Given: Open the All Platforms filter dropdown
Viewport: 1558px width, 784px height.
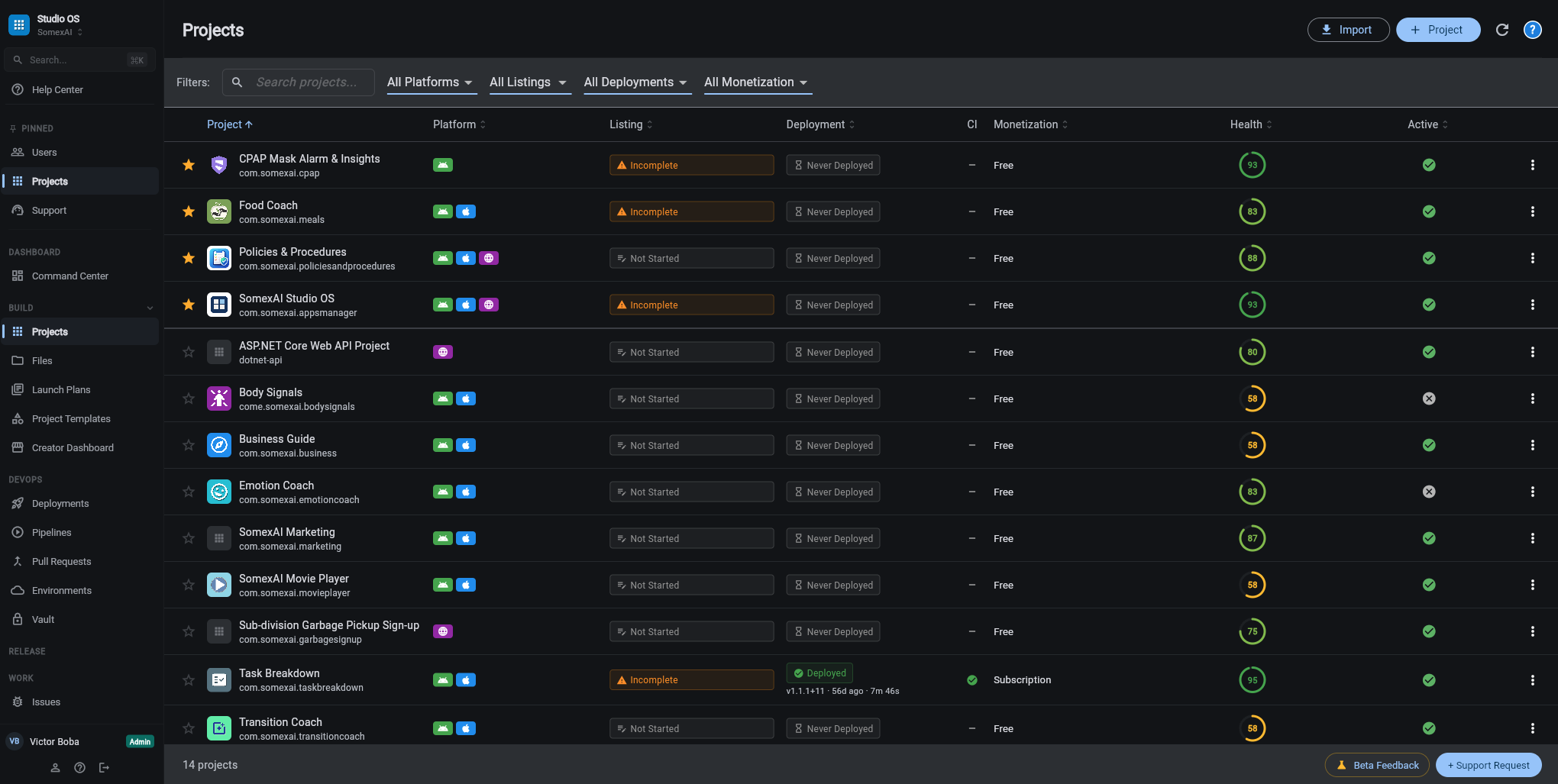Looking at the screenshot, I should pos(431,82).
